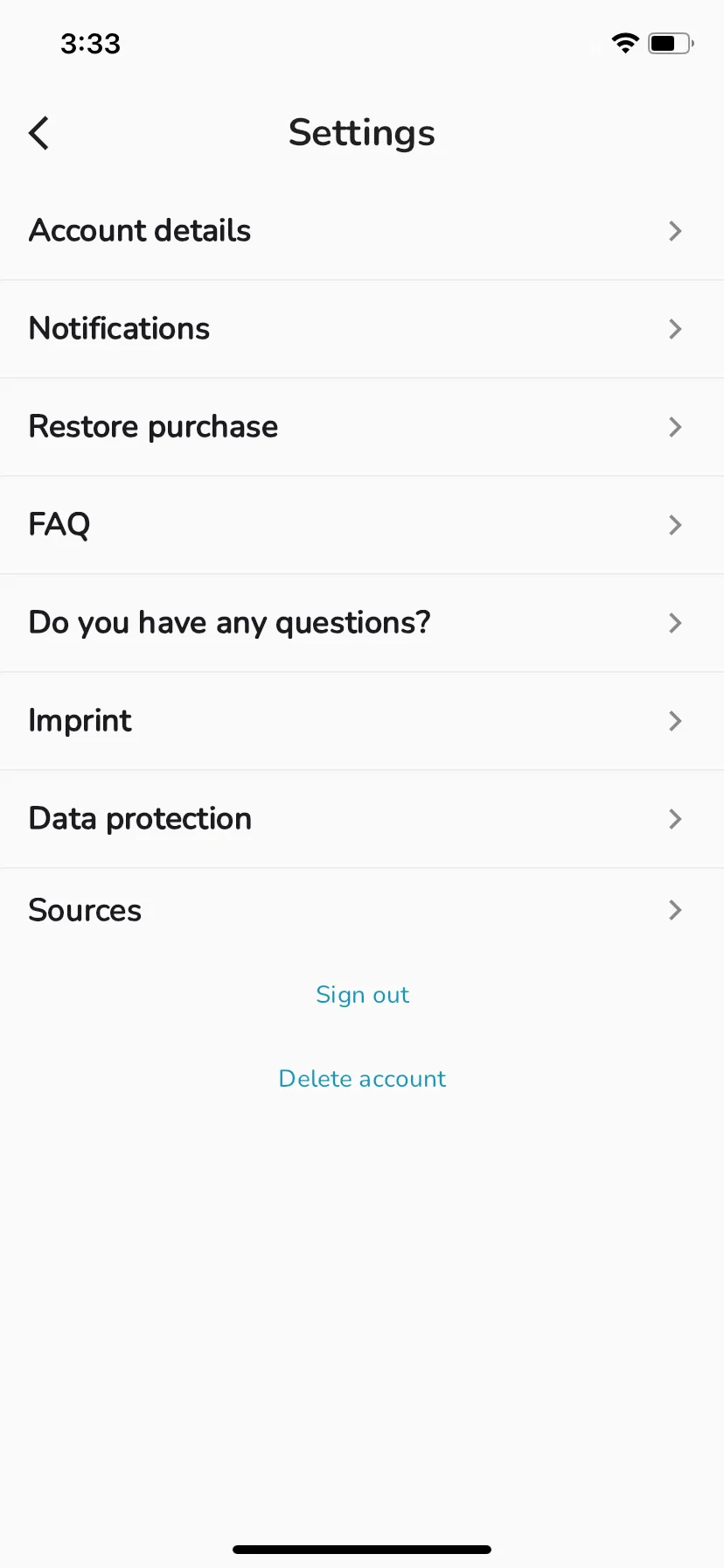Screen dimensions: 724x1568
Task: Tap the chevron beside Imprint
Action: pyautogui.click(x=675, y=721)
